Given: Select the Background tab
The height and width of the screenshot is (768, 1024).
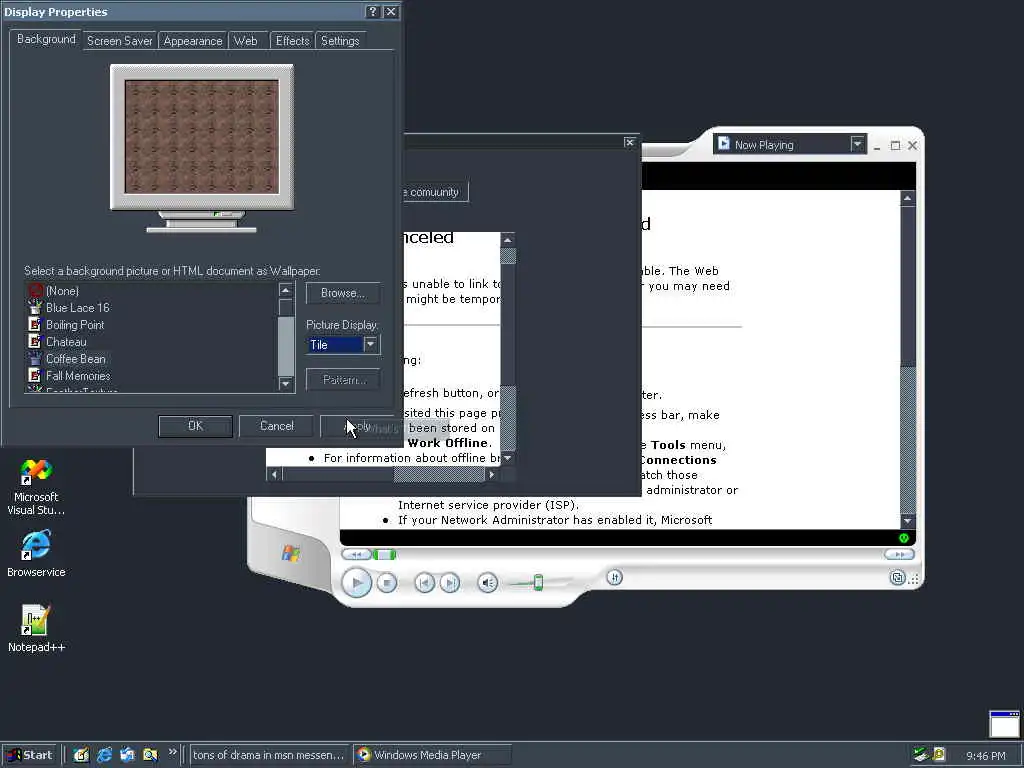Looking at the screenshot, I should 46,39.
